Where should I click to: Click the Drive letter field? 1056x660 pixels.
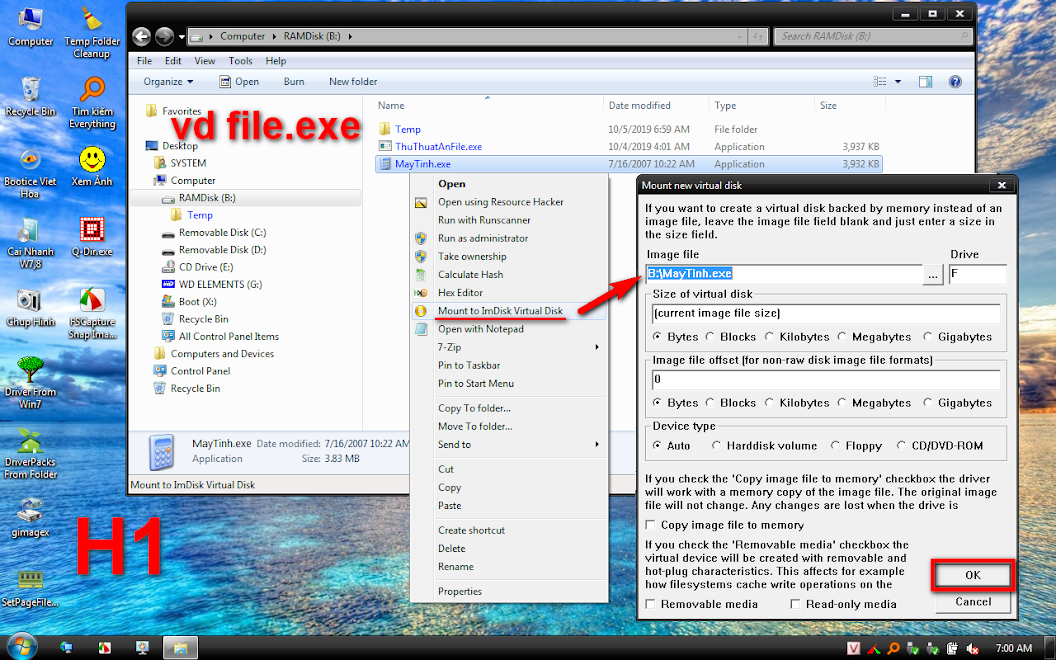click(977, 274)
